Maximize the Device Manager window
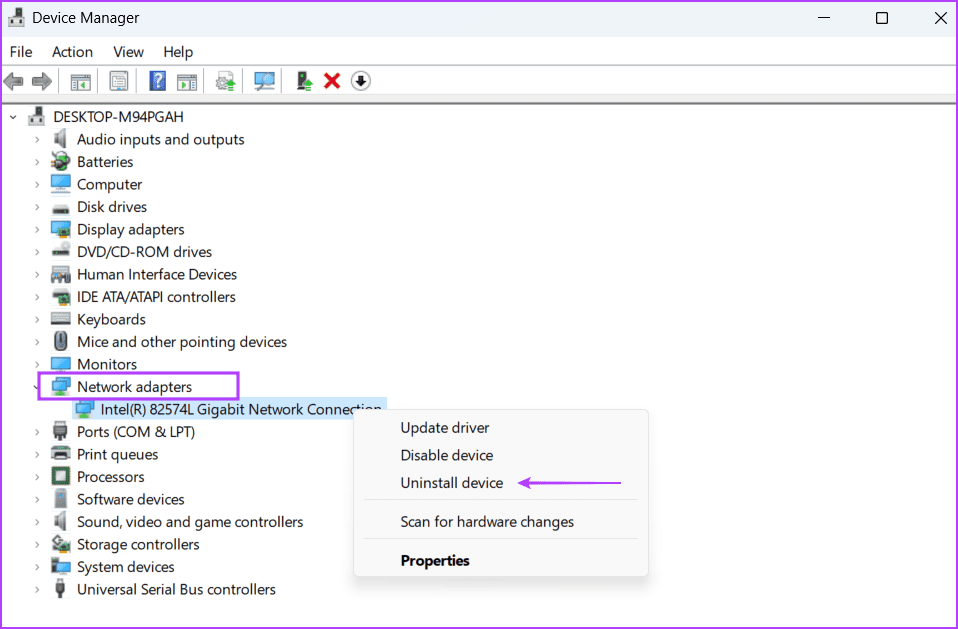 (x=882, y=18)
